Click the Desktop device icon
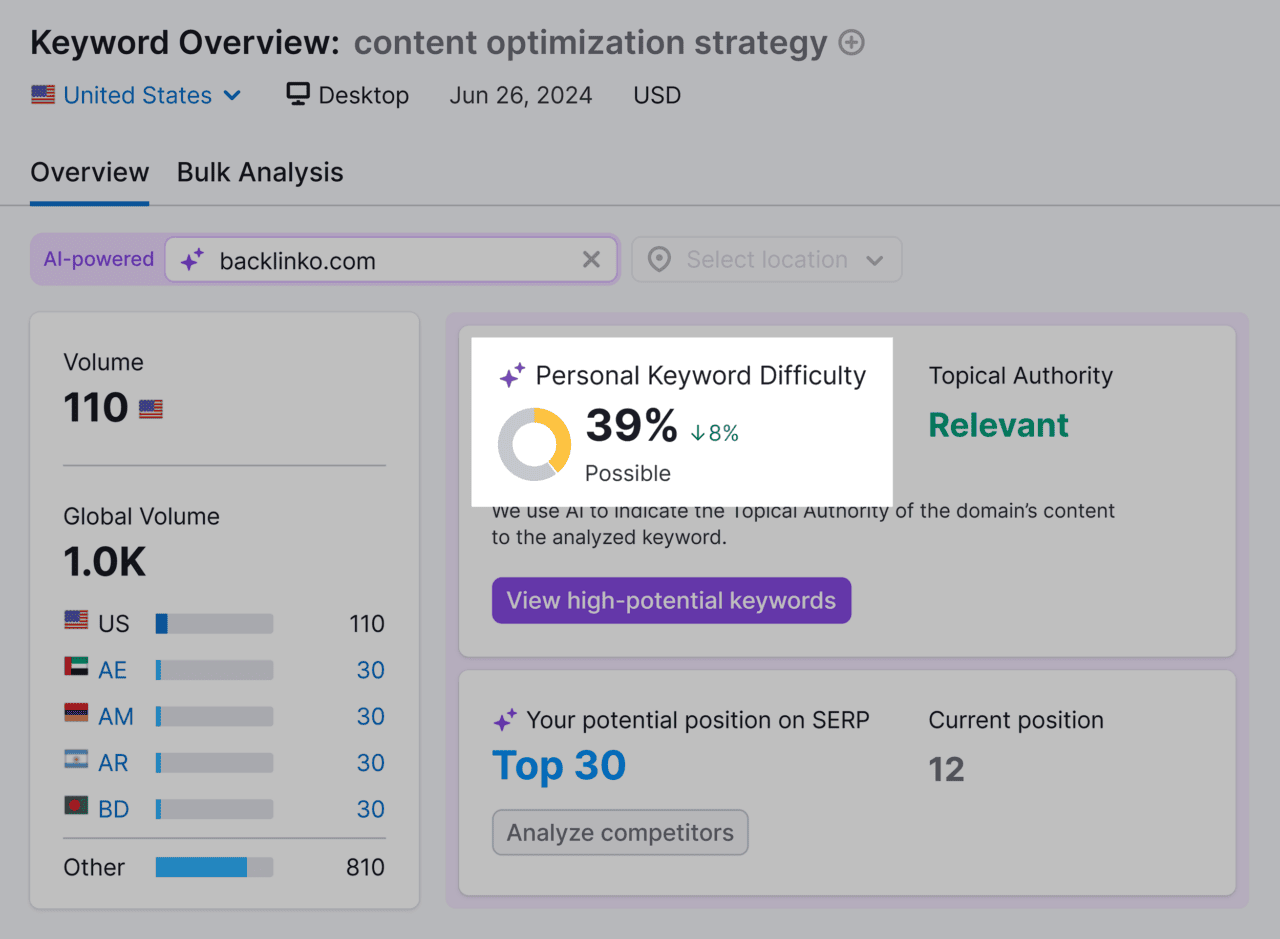 click(297, 93)
